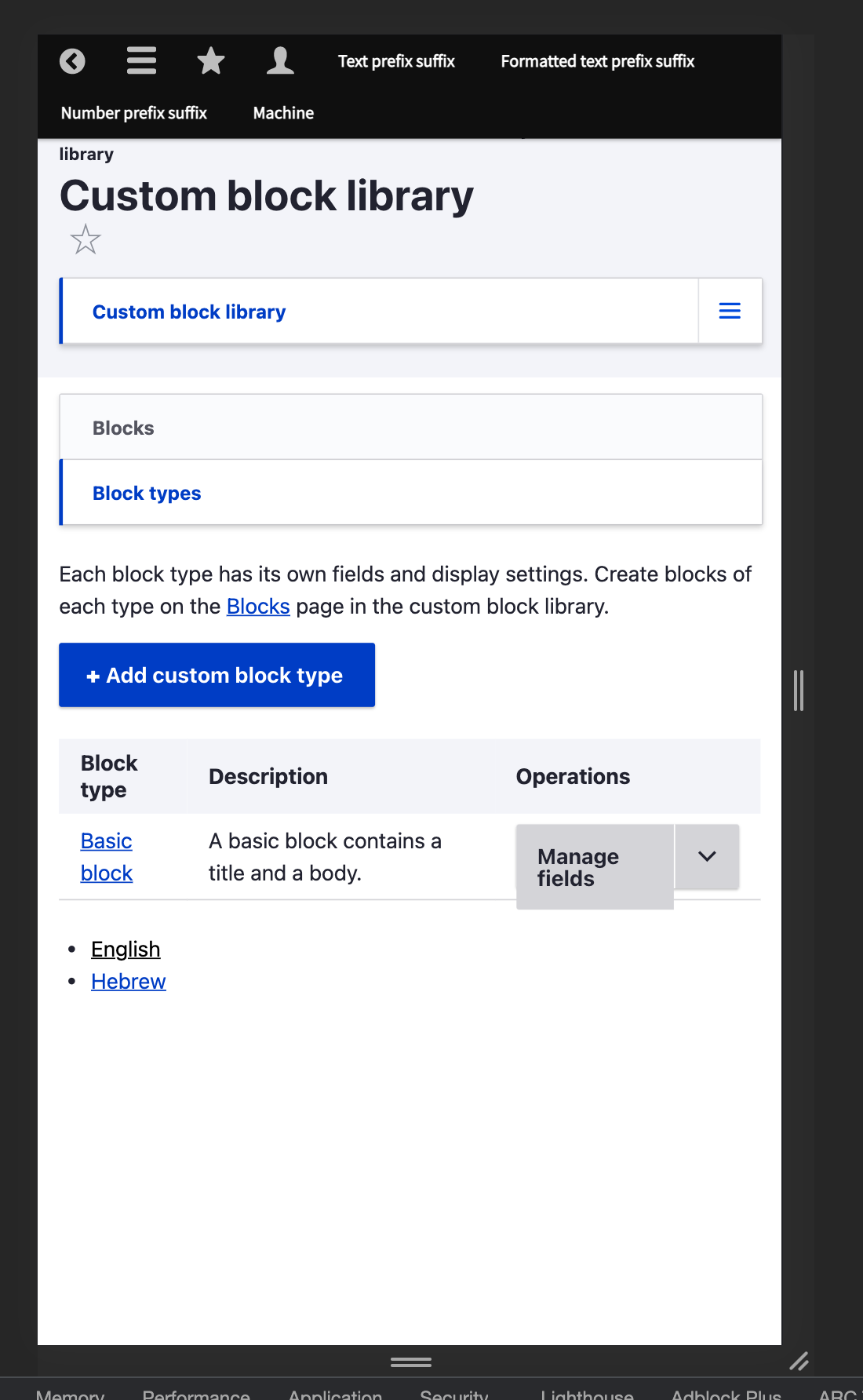The height and width of the screenshot is (1400, 863).
Task: Open the Shortcuts star icon in toolbar
Action: (x=211, y=61)
